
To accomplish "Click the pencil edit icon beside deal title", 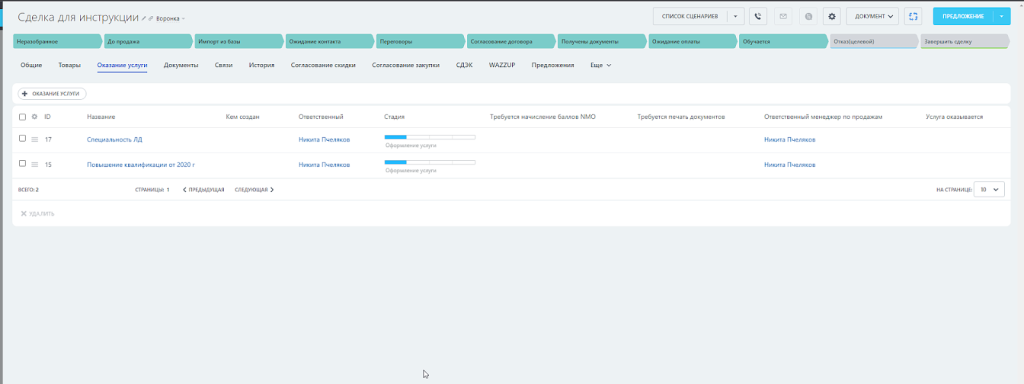I will 144,18.
